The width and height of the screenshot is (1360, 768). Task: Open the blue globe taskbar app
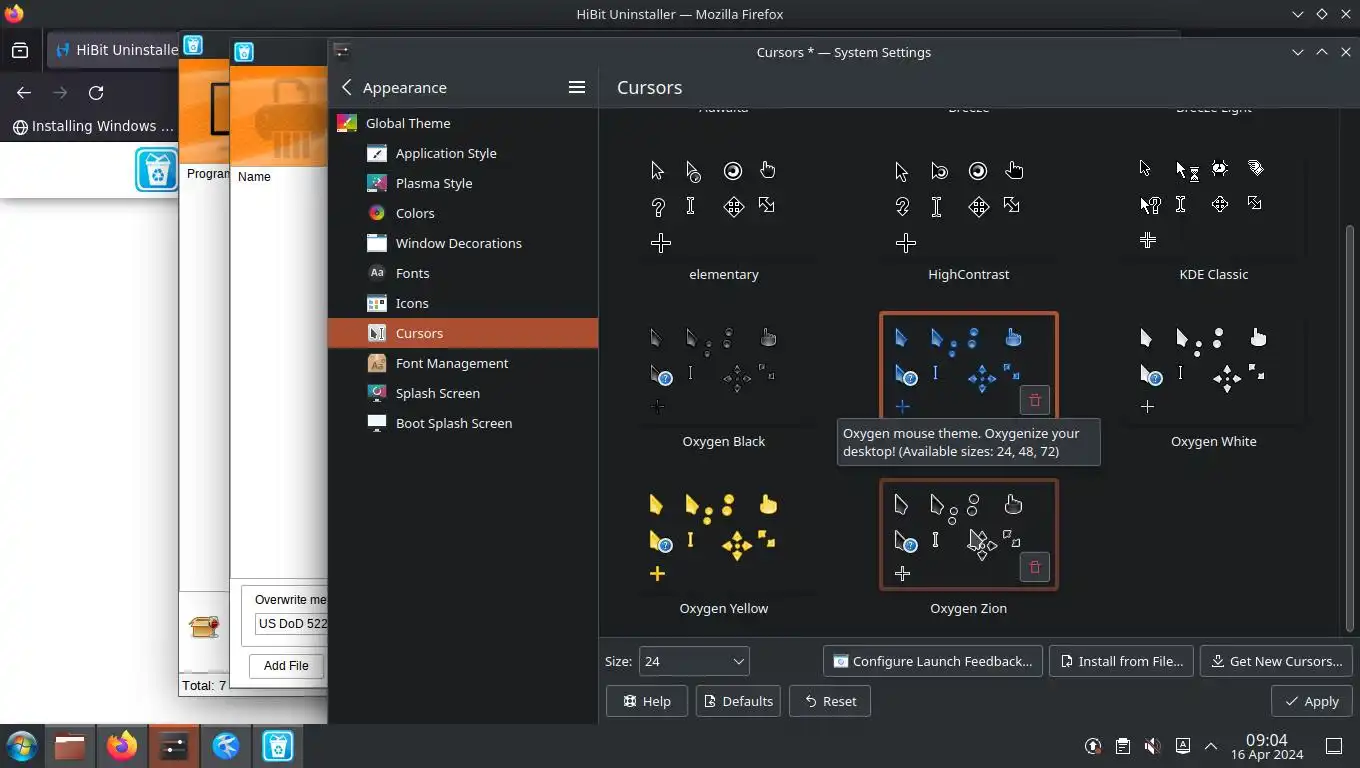coord(226,746)
